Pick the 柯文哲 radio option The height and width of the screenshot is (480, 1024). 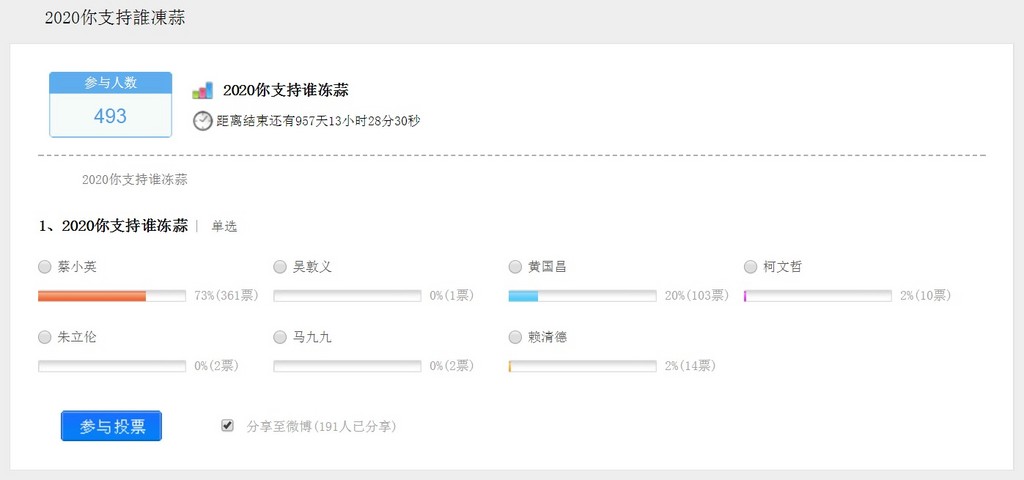(x=751, y=267)
